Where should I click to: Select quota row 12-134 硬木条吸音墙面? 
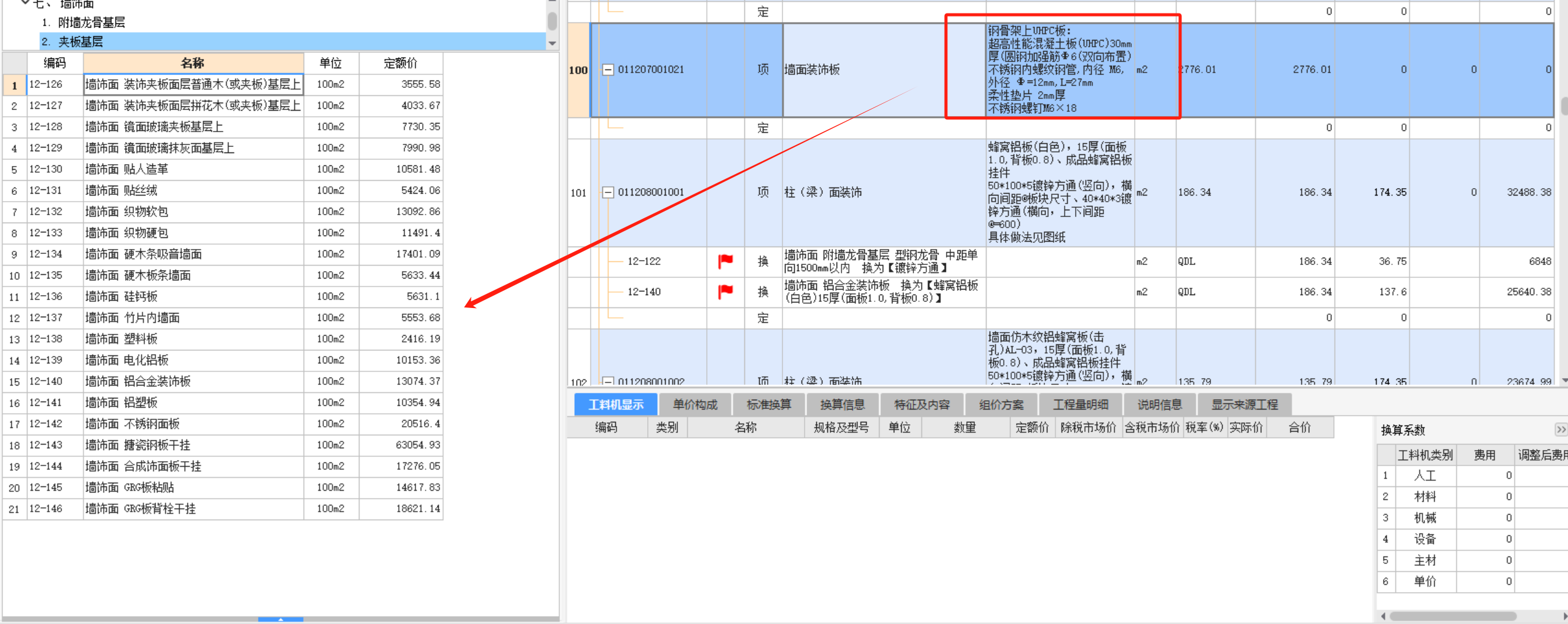pyautogui.click(x=223, y=254)
